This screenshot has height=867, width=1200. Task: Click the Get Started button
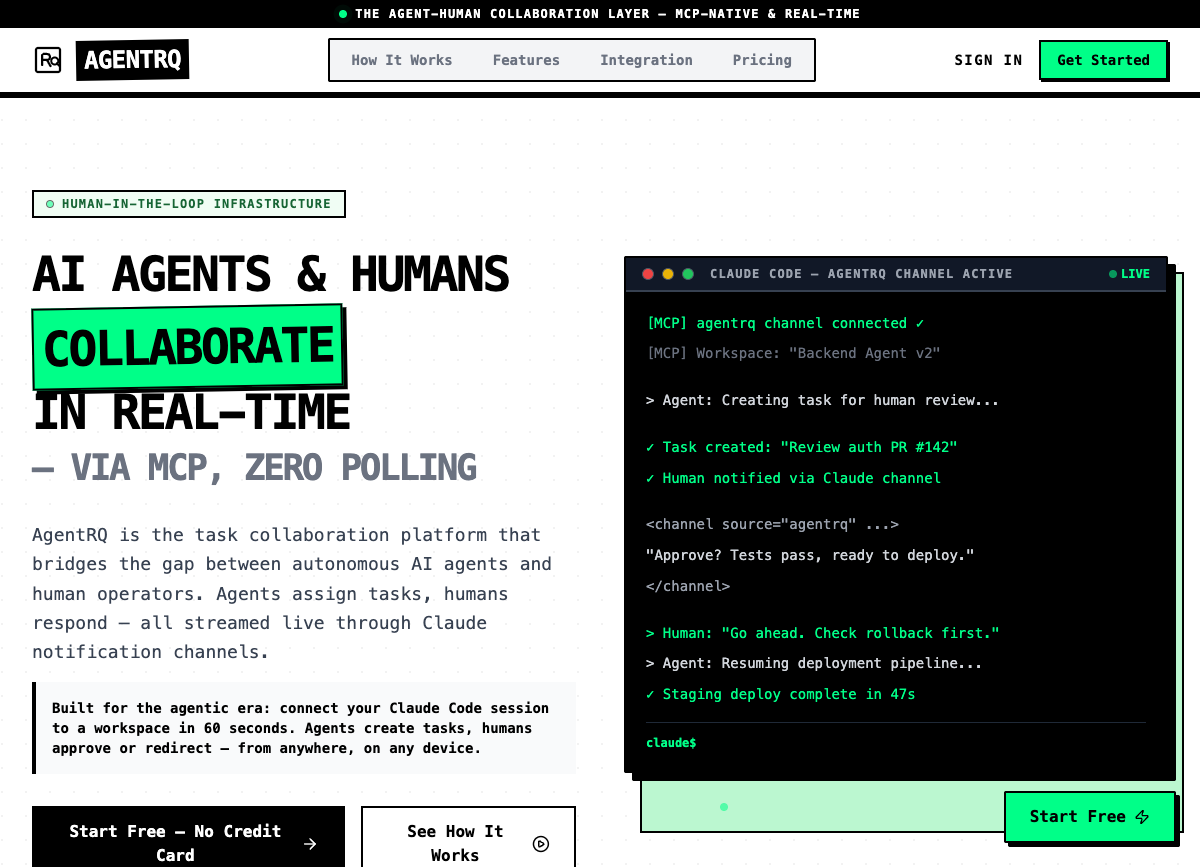(1104, 60)
